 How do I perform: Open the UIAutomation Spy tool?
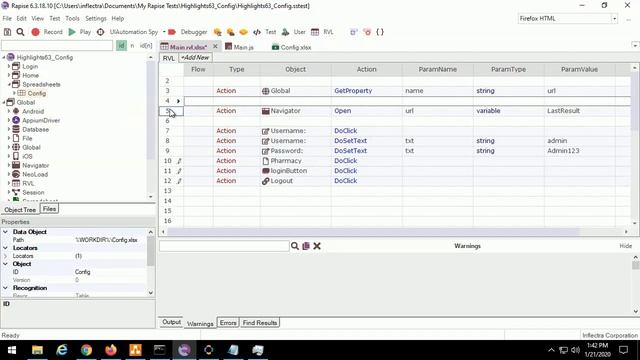coord(127,32)
